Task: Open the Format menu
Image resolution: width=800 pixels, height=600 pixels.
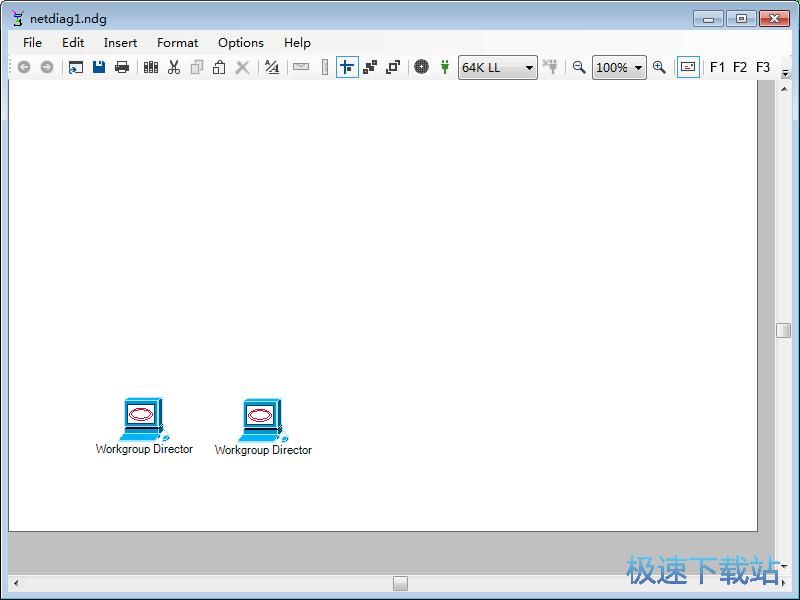Action: tap(178, 43)
